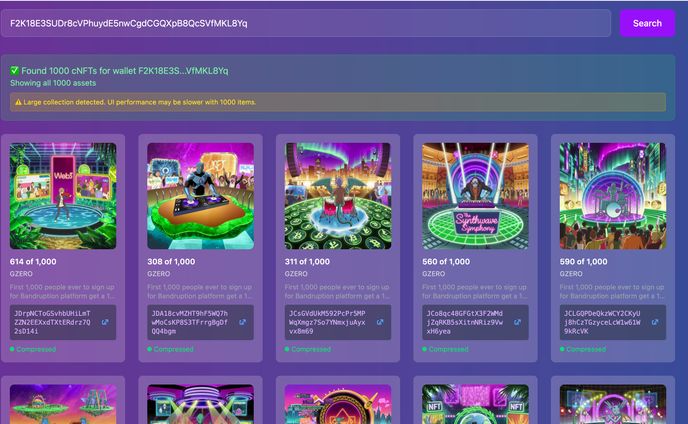The image size is (688, 424).
Task: Open the Web3 stage artwork for 614 of 1,000
Action: [x=63, y=196]
